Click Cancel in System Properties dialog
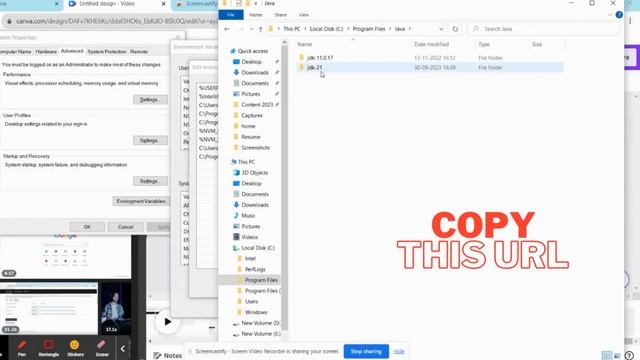Screen dimensions: 640x360 (126, 227)
